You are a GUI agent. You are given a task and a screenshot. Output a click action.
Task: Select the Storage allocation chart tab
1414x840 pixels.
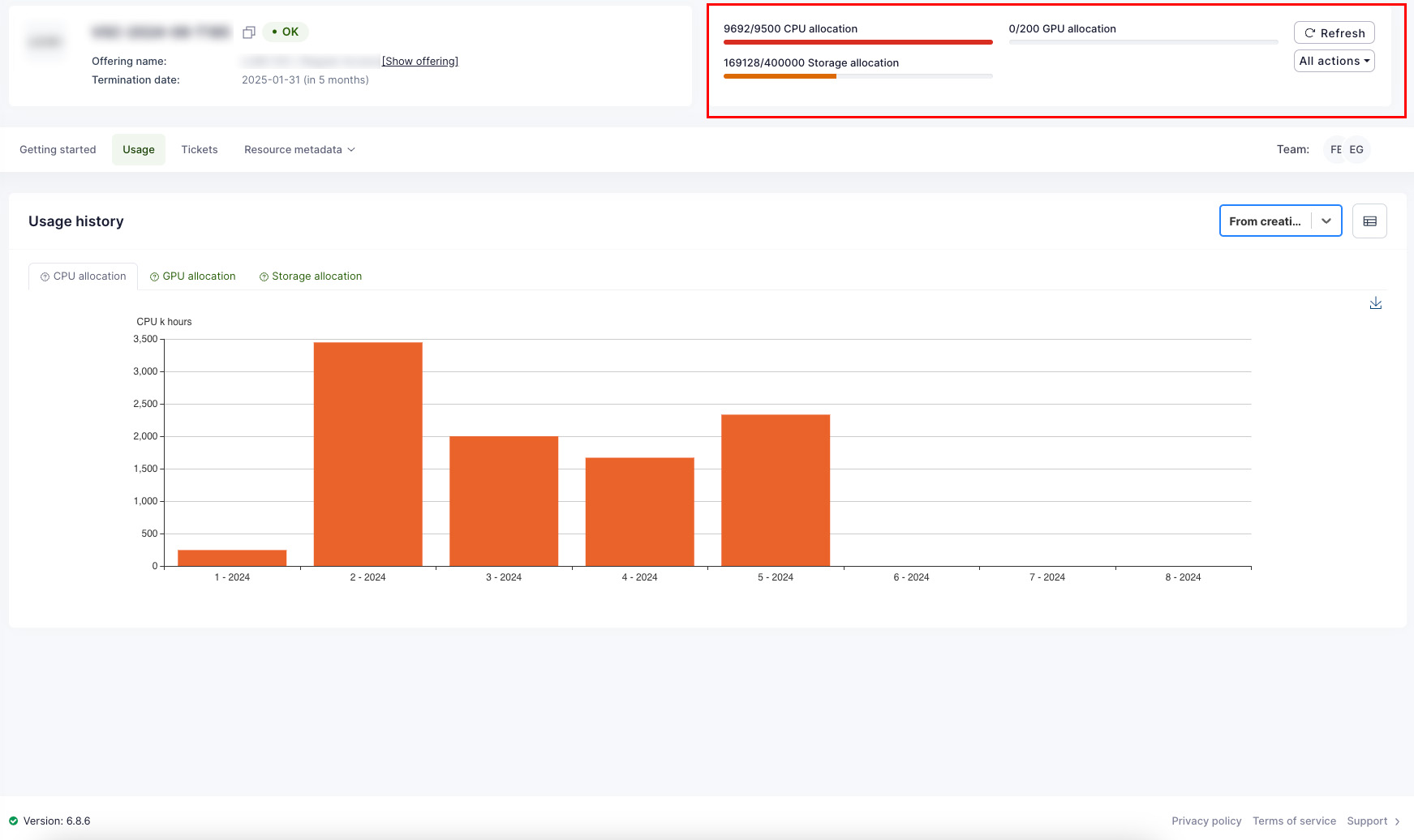pos(316,276)
